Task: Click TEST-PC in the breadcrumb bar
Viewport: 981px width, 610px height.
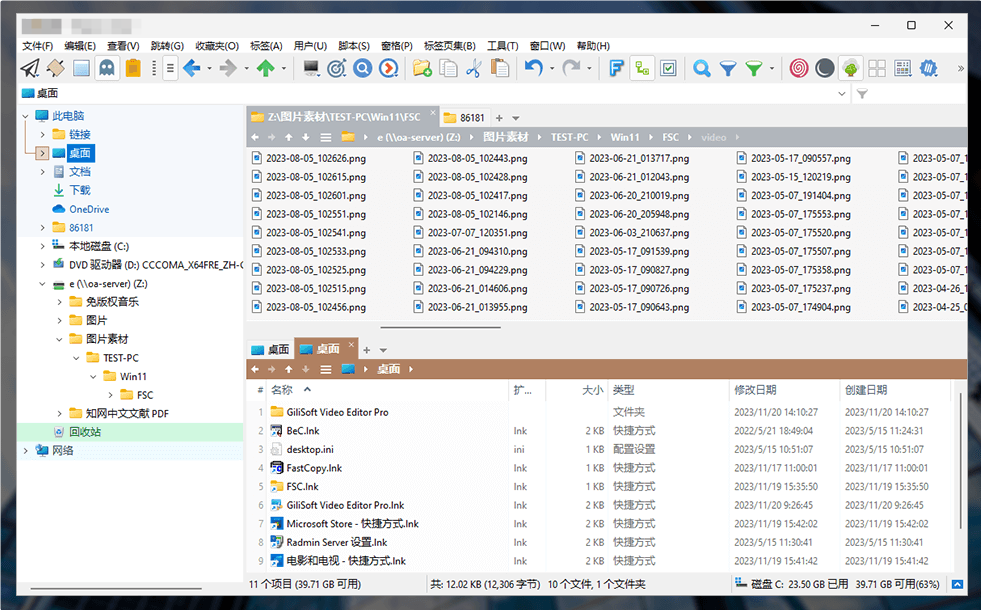Action: pos(569,137)
